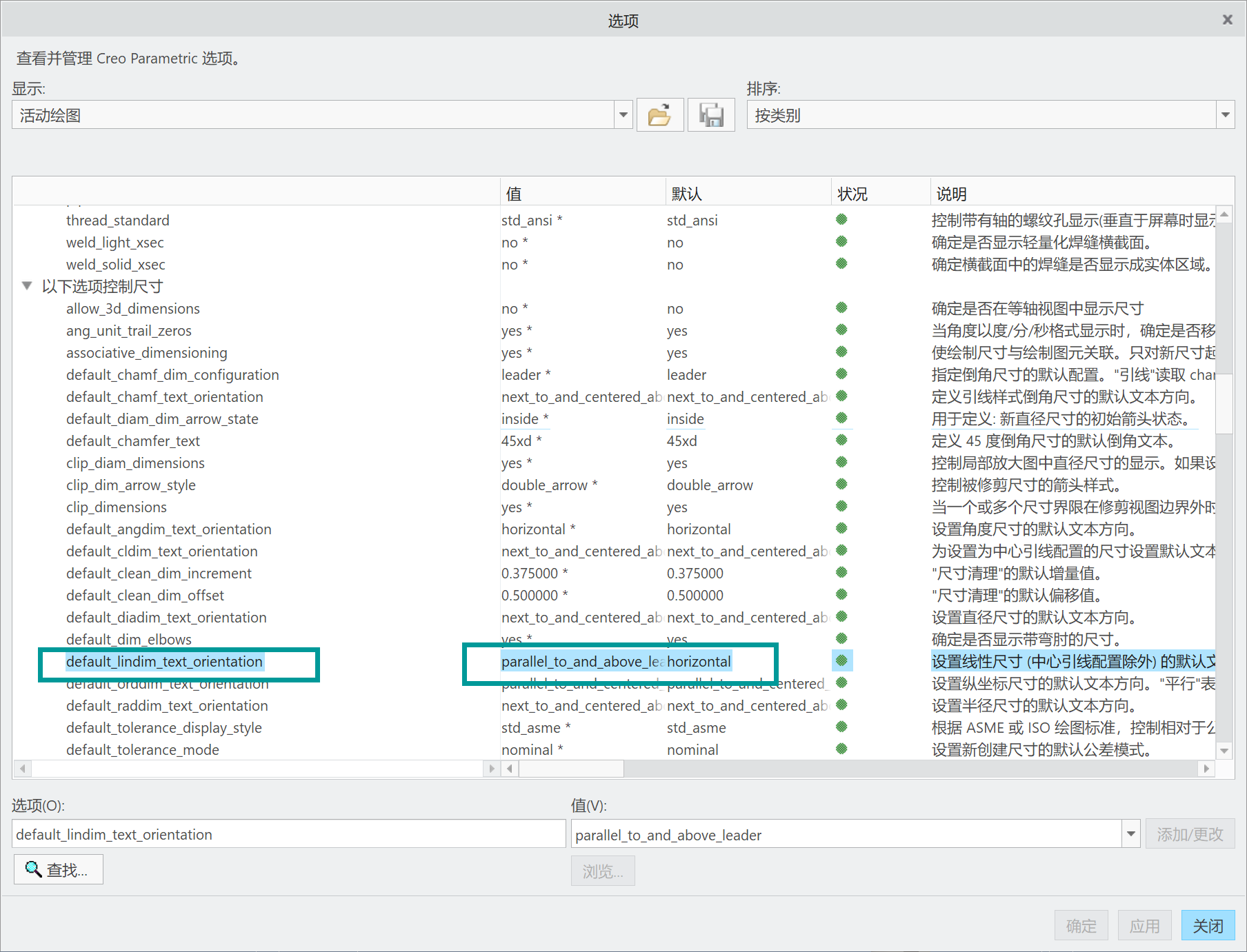The height and width of the screenshot is (952, 1247).
Task: Click the Add/Change button
Action: (1190, 834)
